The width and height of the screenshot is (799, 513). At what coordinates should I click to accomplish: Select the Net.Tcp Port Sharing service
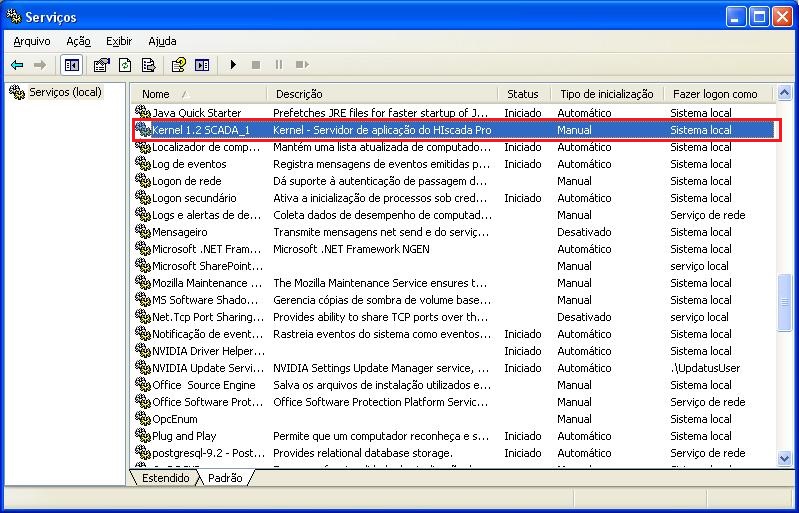tap(456, 317)
